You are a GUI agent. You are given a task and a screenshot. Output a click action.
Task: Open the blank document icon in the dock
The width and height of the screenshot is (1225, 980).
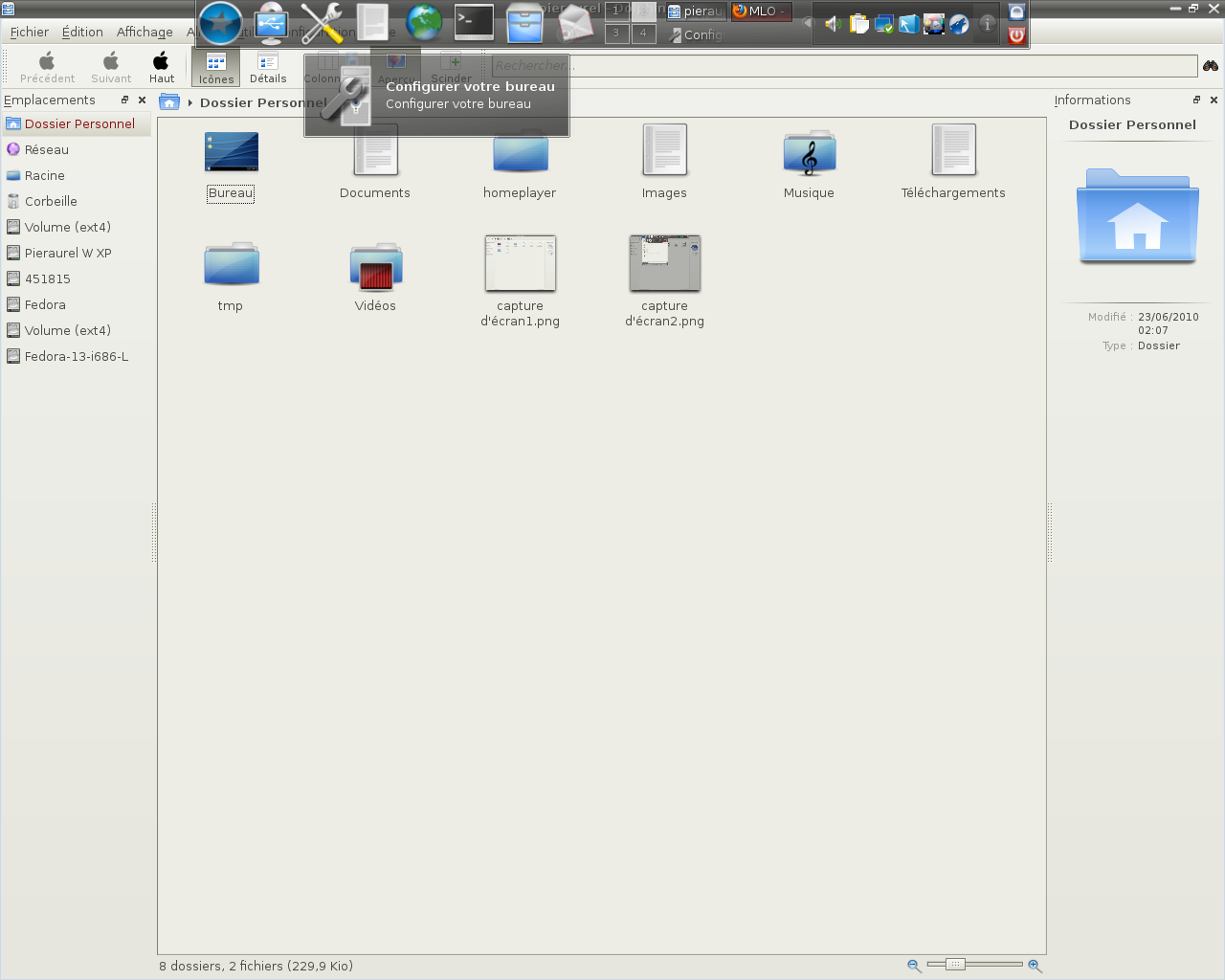pyautogui.click(x=373, y=24)
